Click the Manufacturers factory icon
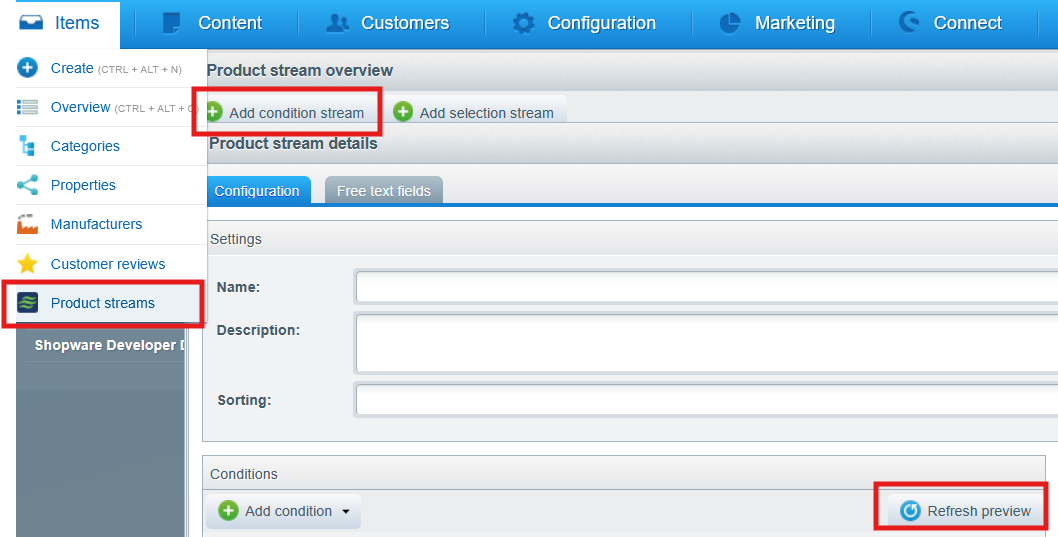Viewport: 1058px width, 537px height. pyautogui.click(x=28, y=224)
